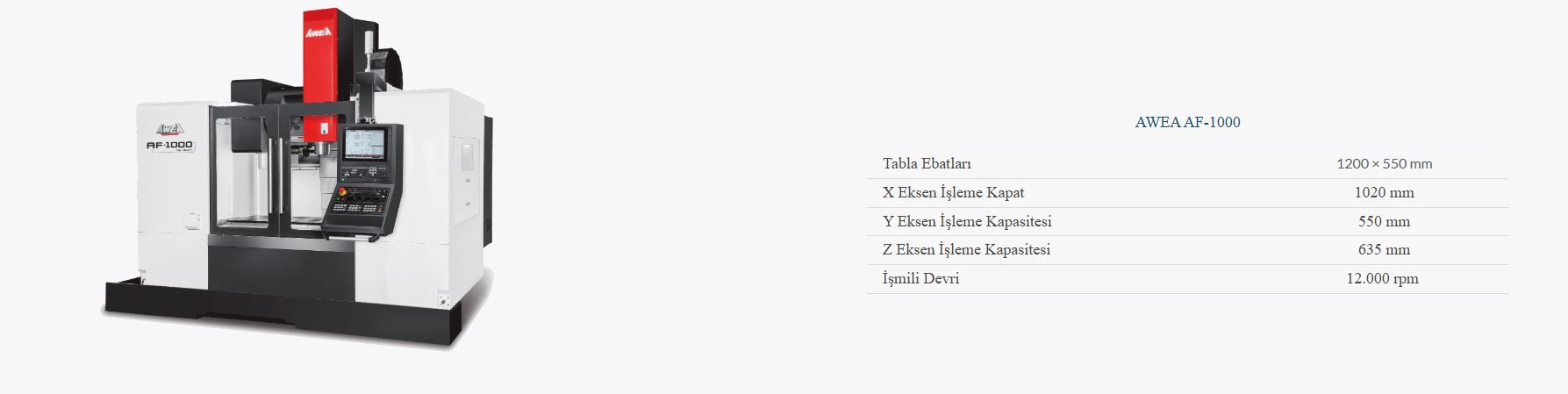1568x394 pixels.
Task: Select the Y Eksen İşleme Kapasitesi label
Action: click(967, 221)
